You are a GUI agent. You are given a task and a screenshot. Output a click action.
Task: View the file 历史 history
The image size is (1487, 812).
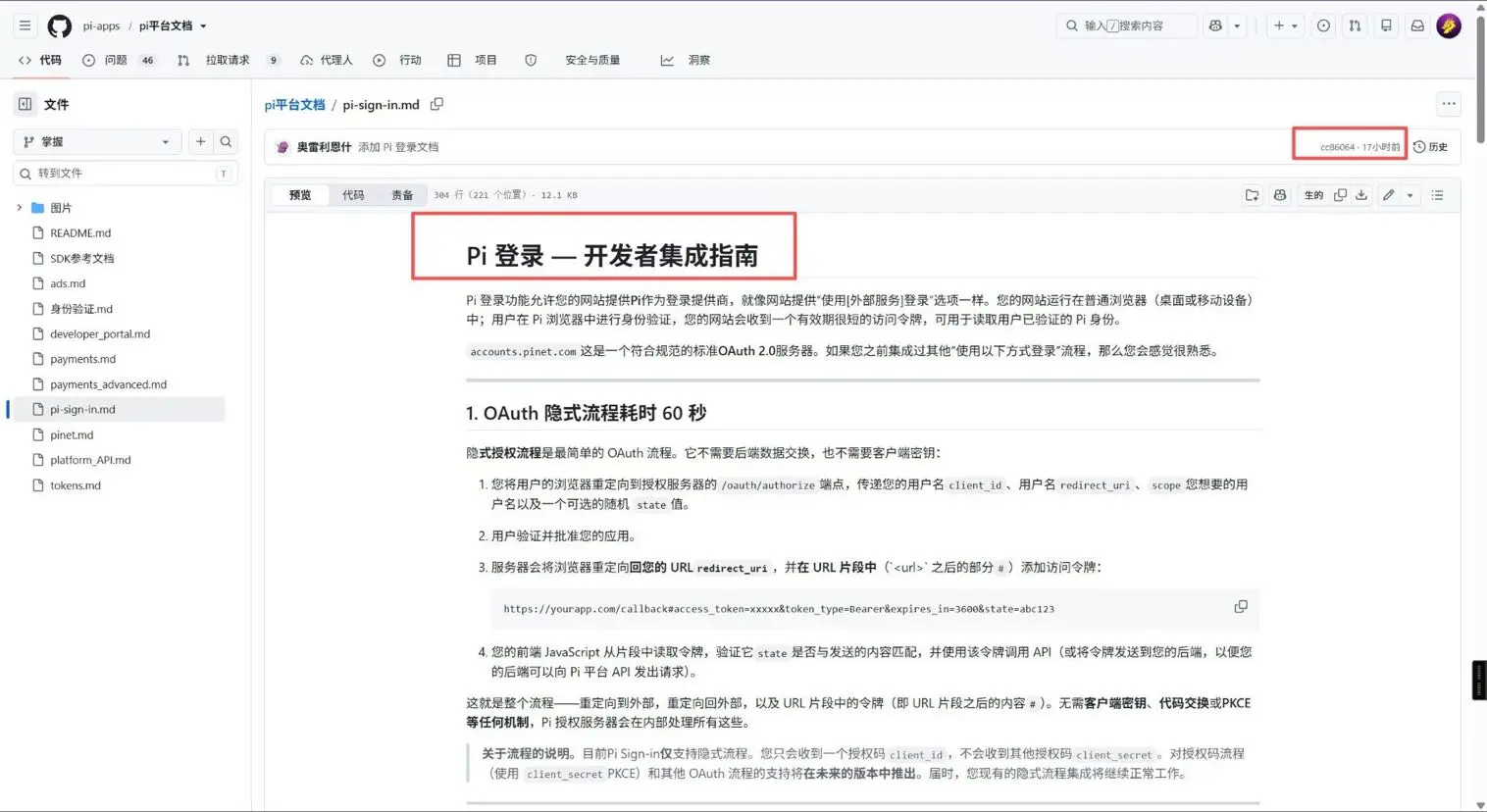click(1431, 147)
